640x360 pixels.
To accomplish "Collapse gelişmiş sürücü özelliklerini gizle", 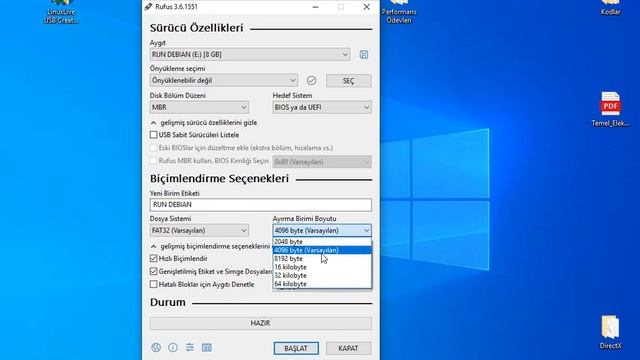I will pos(204,122).
